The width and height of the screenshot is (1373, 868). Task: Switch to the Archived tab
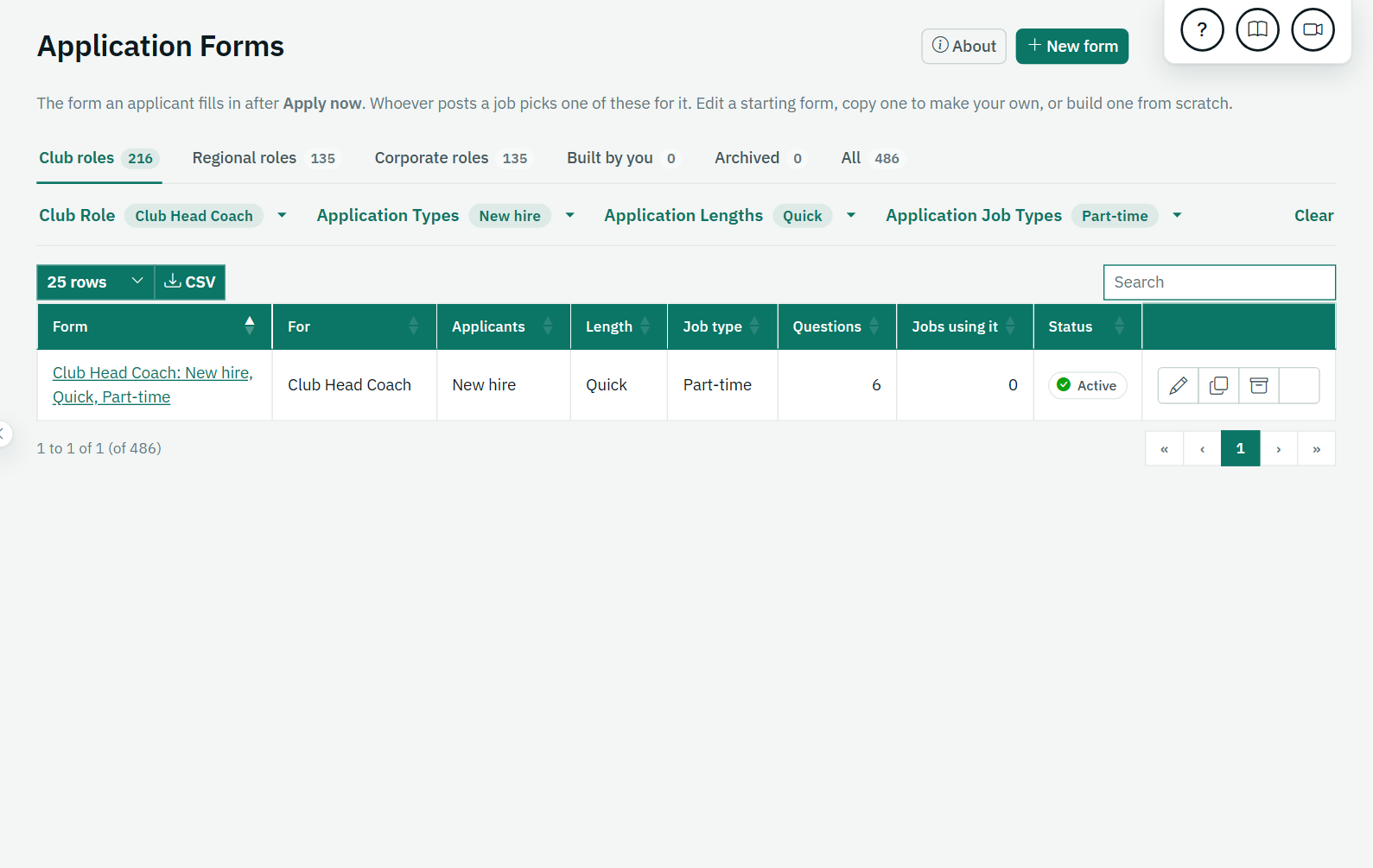[760, 158]
